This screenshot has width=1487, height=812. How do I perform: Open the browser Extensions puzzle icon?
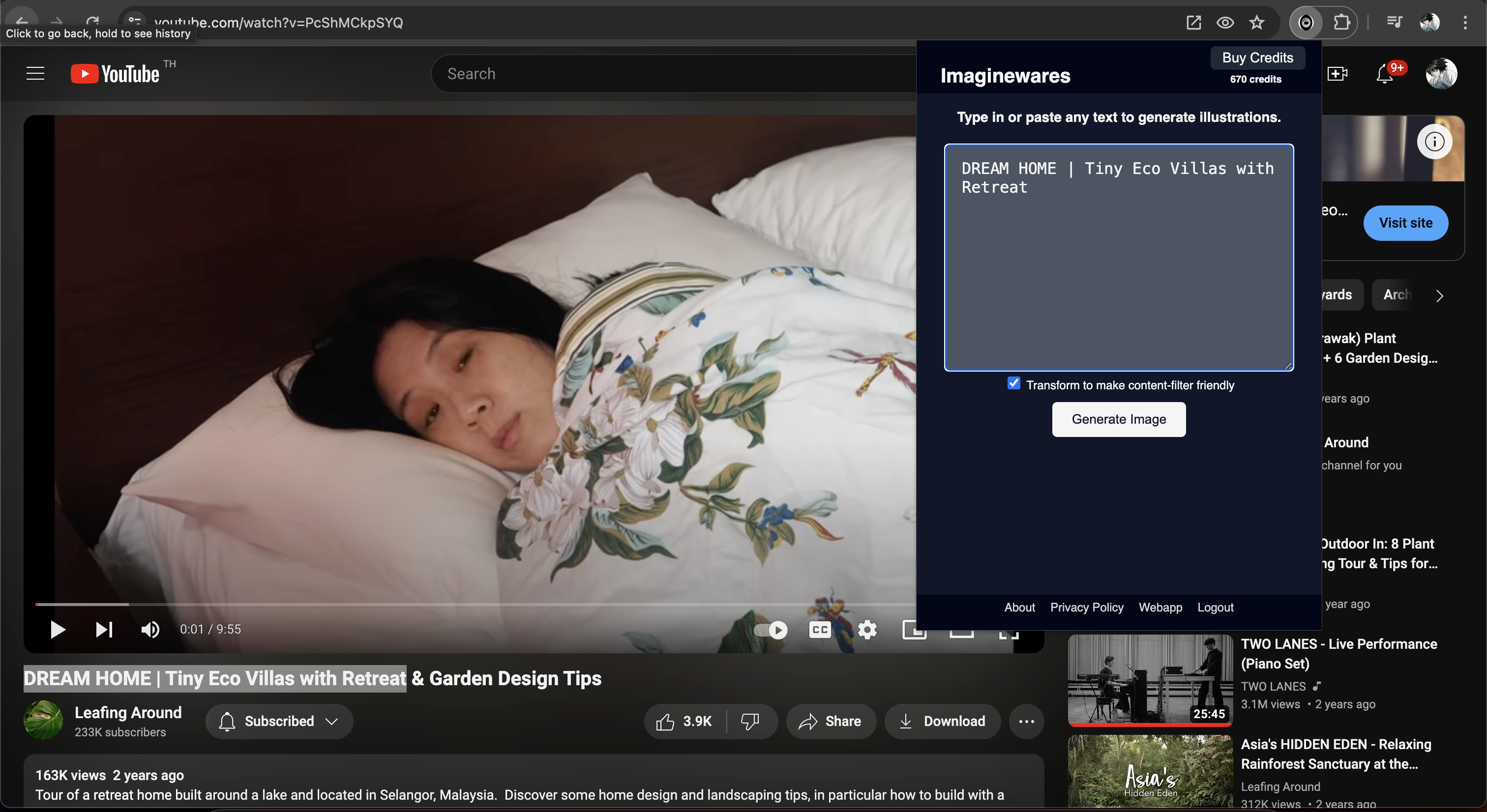(1342, 23)
